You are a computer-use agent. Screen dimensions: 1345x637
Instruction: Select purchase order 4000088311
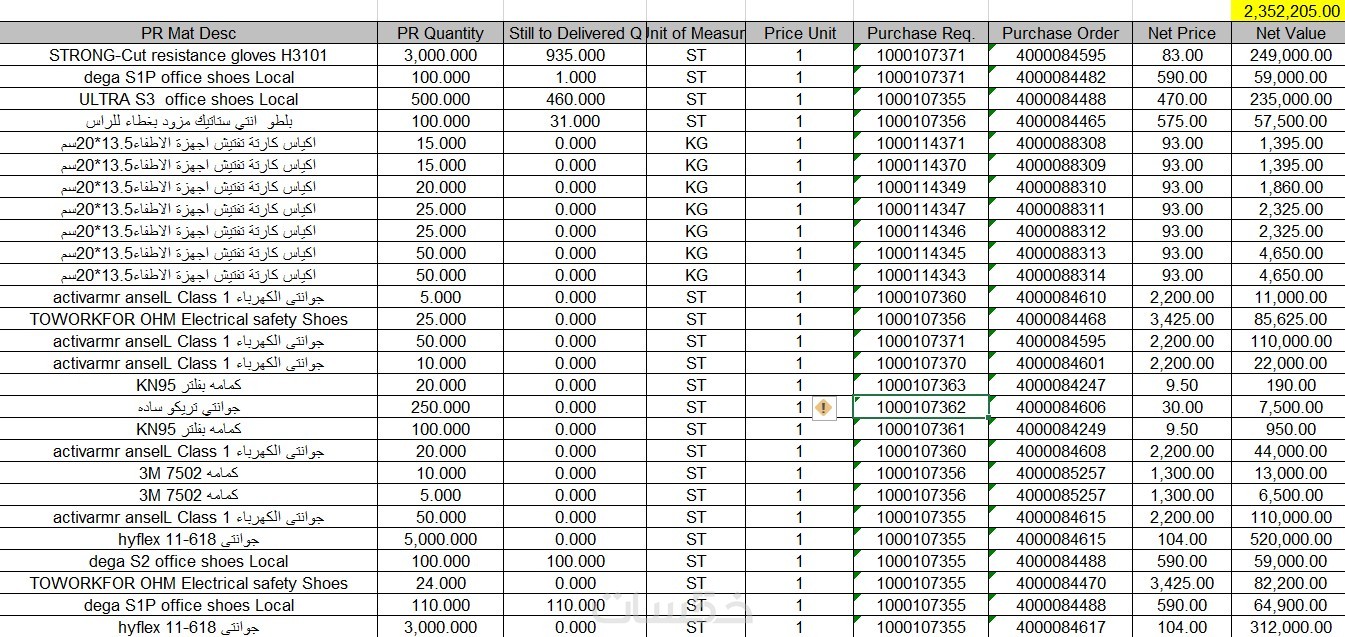[x=1061, y=209]
